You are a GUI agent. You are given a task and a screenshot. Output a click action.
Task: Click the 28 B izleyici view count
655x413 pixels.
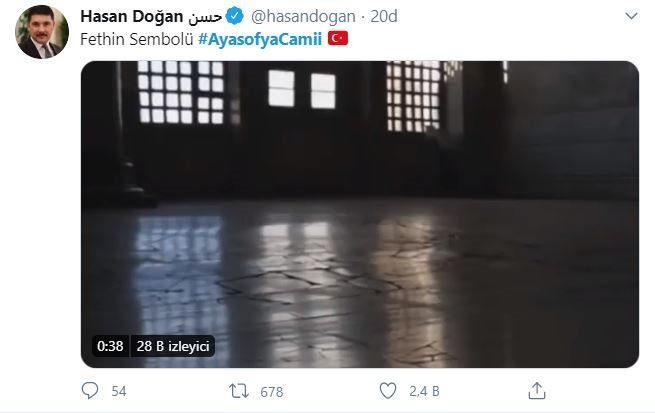click(173, 346)
